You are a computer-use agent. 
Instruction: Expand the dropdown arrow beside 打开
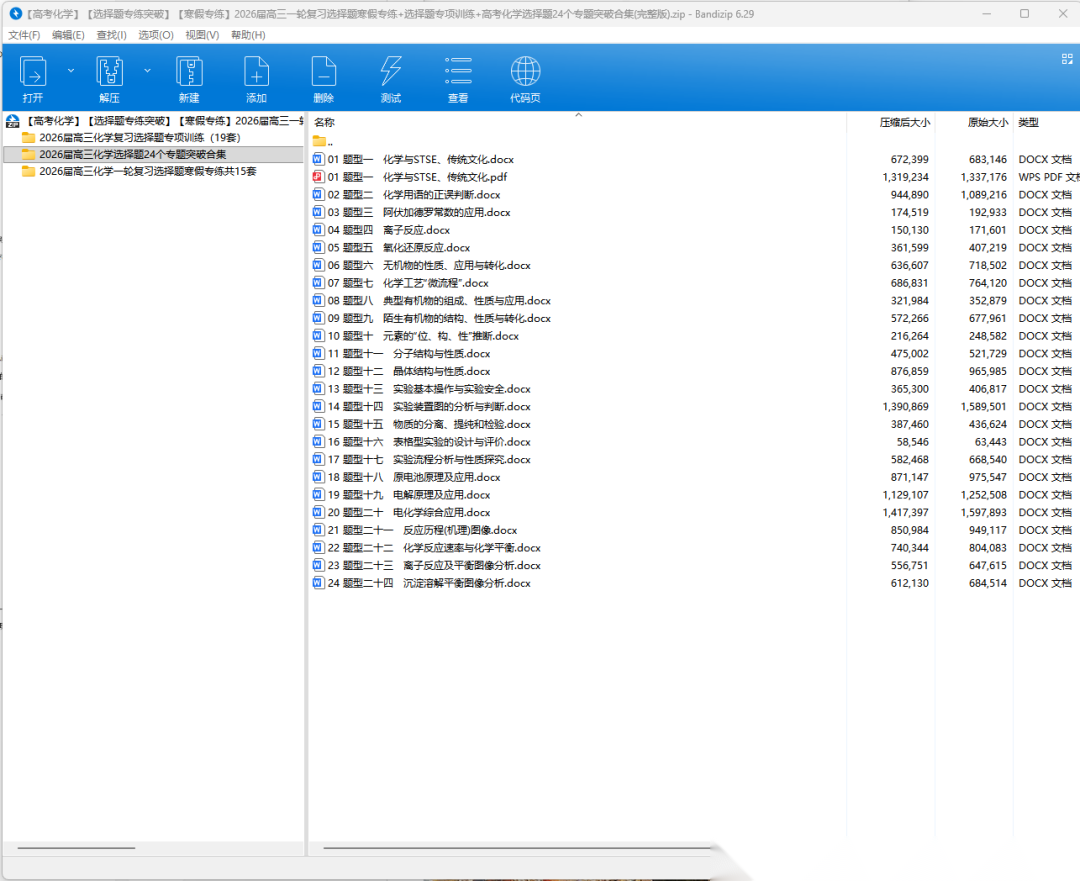(x=71, y=71)
